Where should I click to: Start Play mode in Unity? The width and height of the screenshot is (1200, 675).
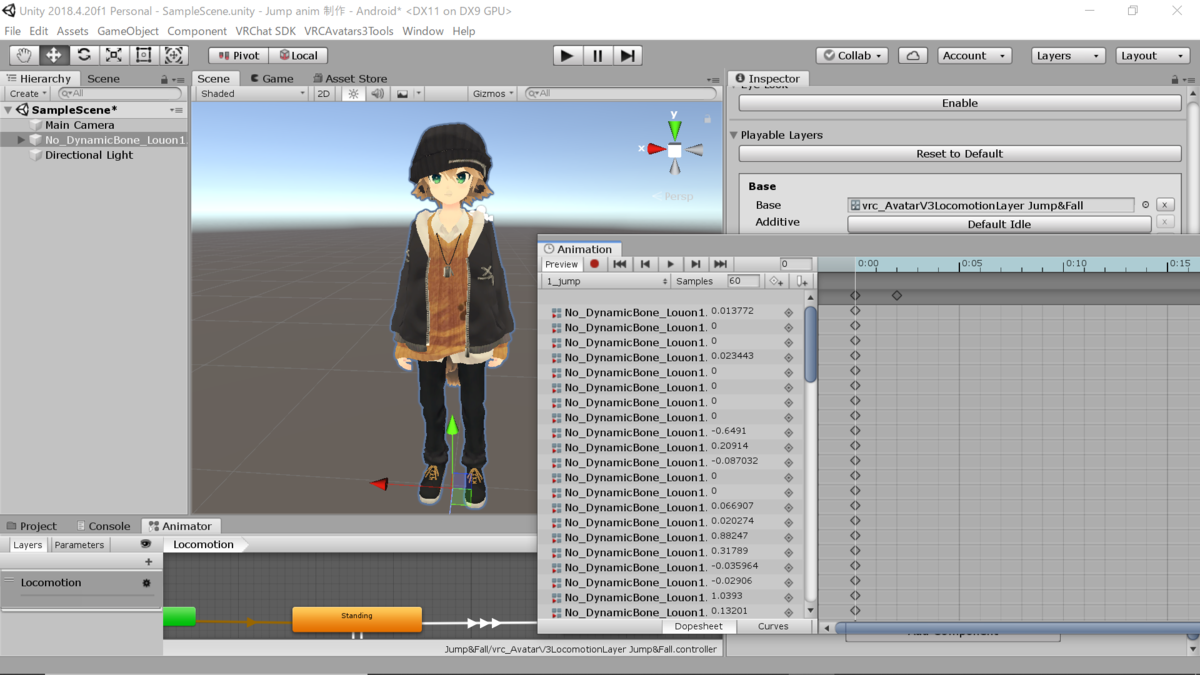567,56
